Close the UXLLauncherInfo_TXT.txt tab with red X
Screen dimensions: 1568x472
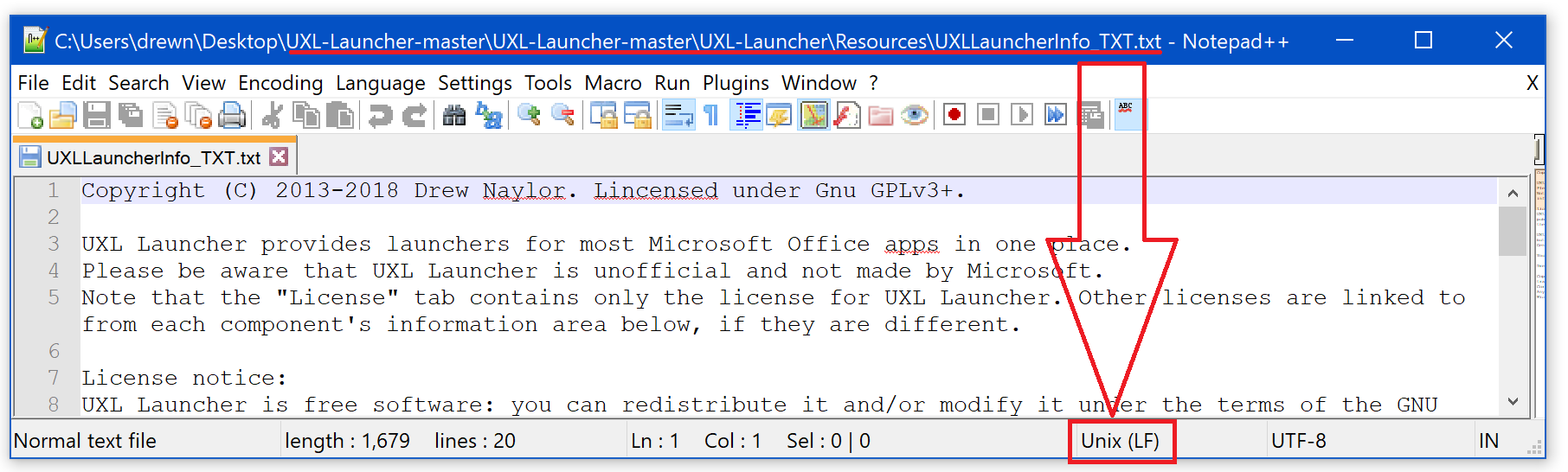pos(278,156)
